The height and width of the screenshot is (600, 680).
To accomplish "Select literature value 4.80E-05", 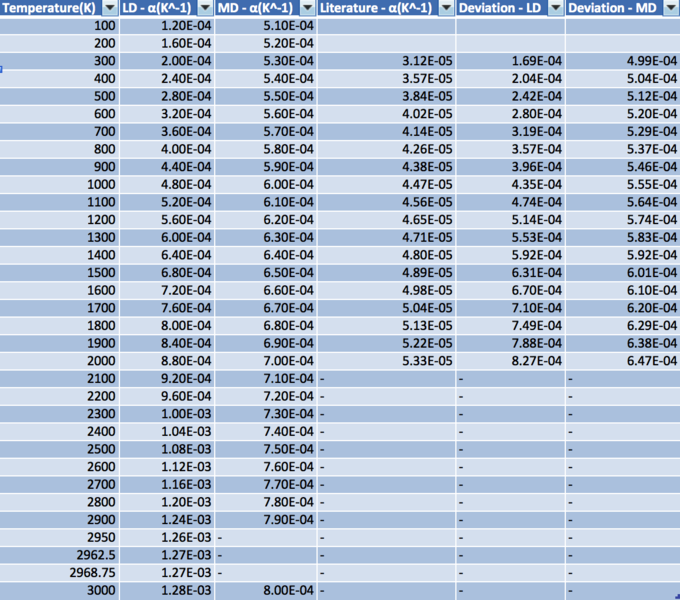I will 386,255.
